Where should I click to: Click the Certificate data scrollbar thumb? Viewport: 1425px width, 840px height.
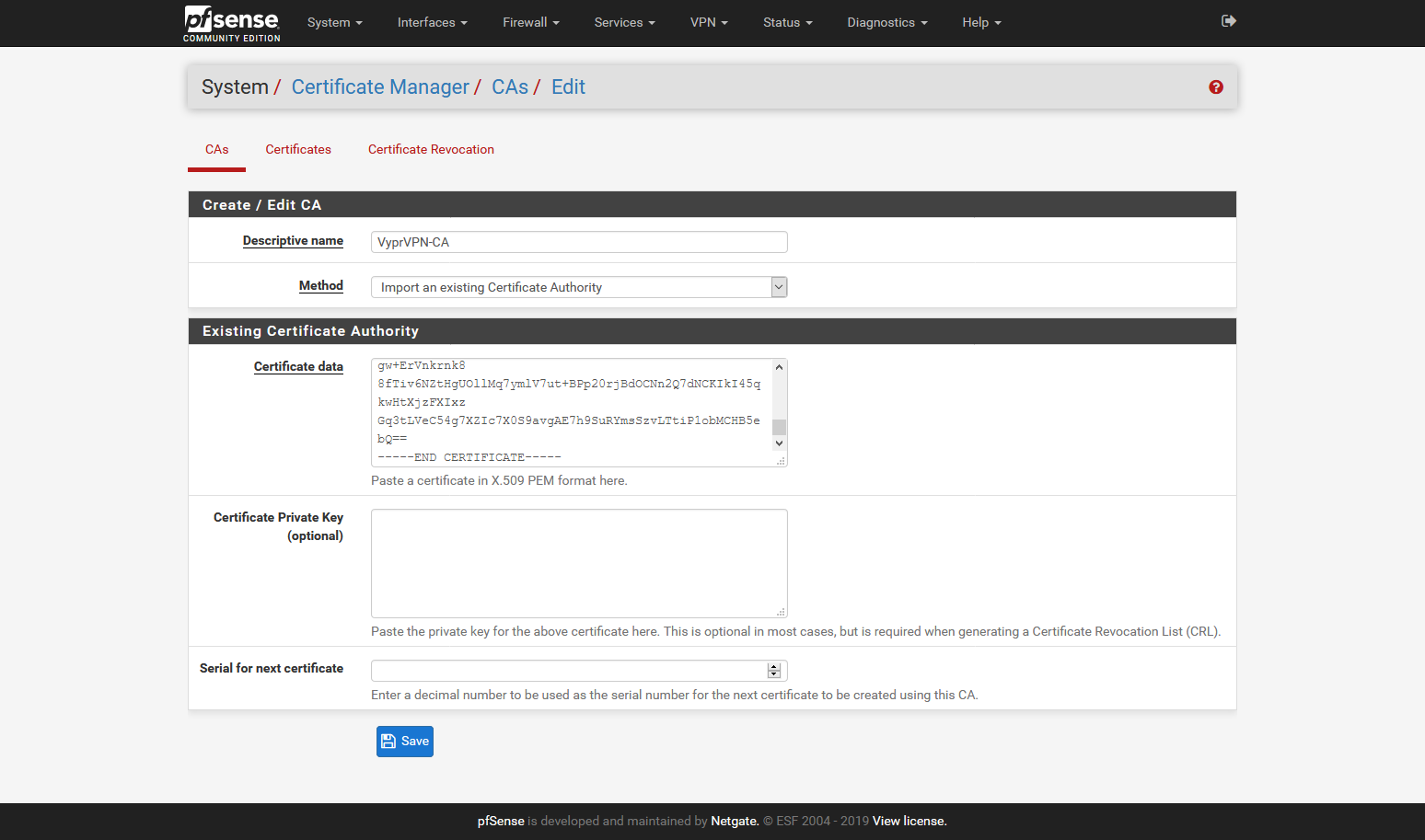(x=780, y=427)
